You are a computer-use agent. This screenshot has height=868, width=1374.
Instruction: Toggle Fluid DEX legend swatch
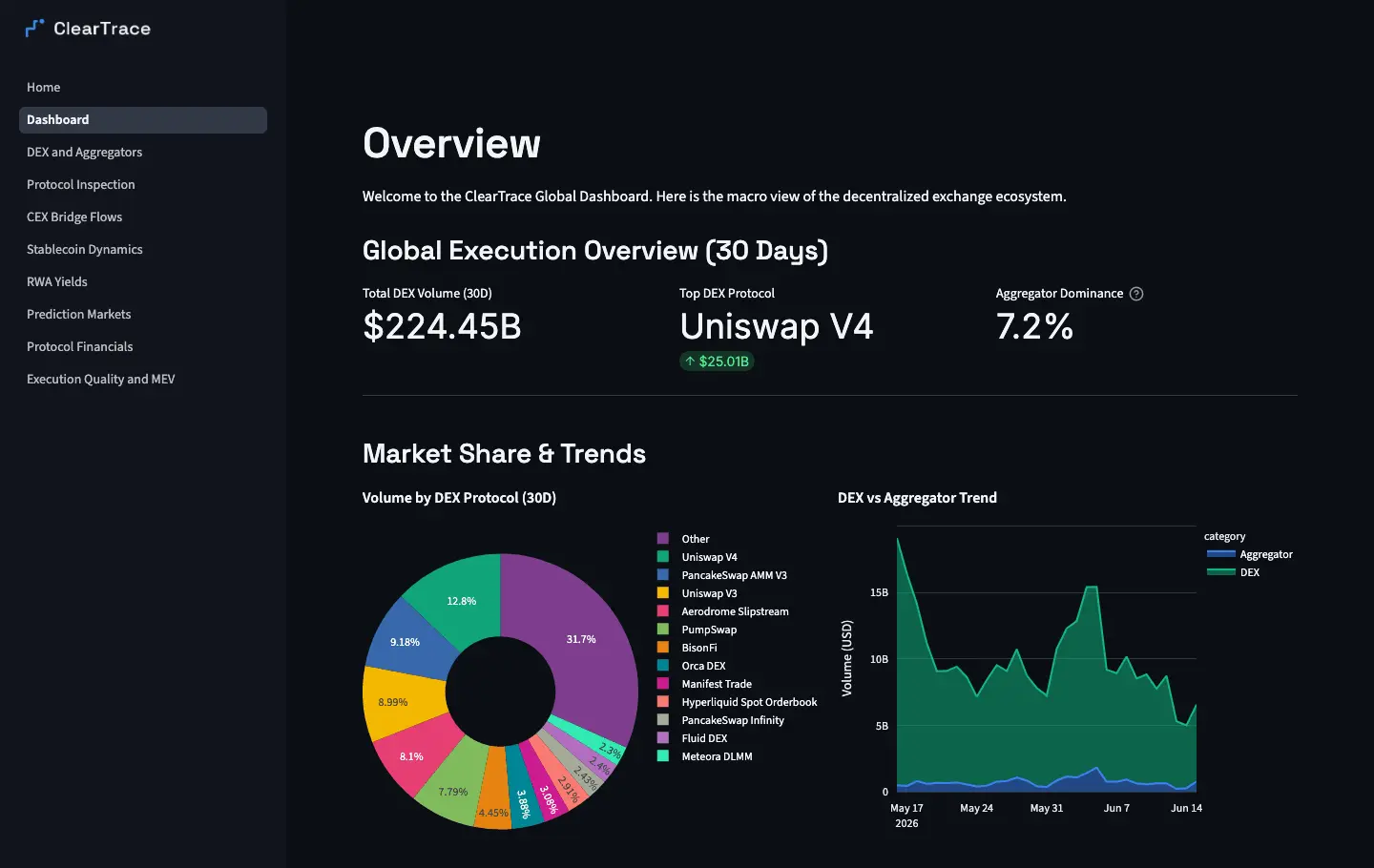tap(663, 738)
